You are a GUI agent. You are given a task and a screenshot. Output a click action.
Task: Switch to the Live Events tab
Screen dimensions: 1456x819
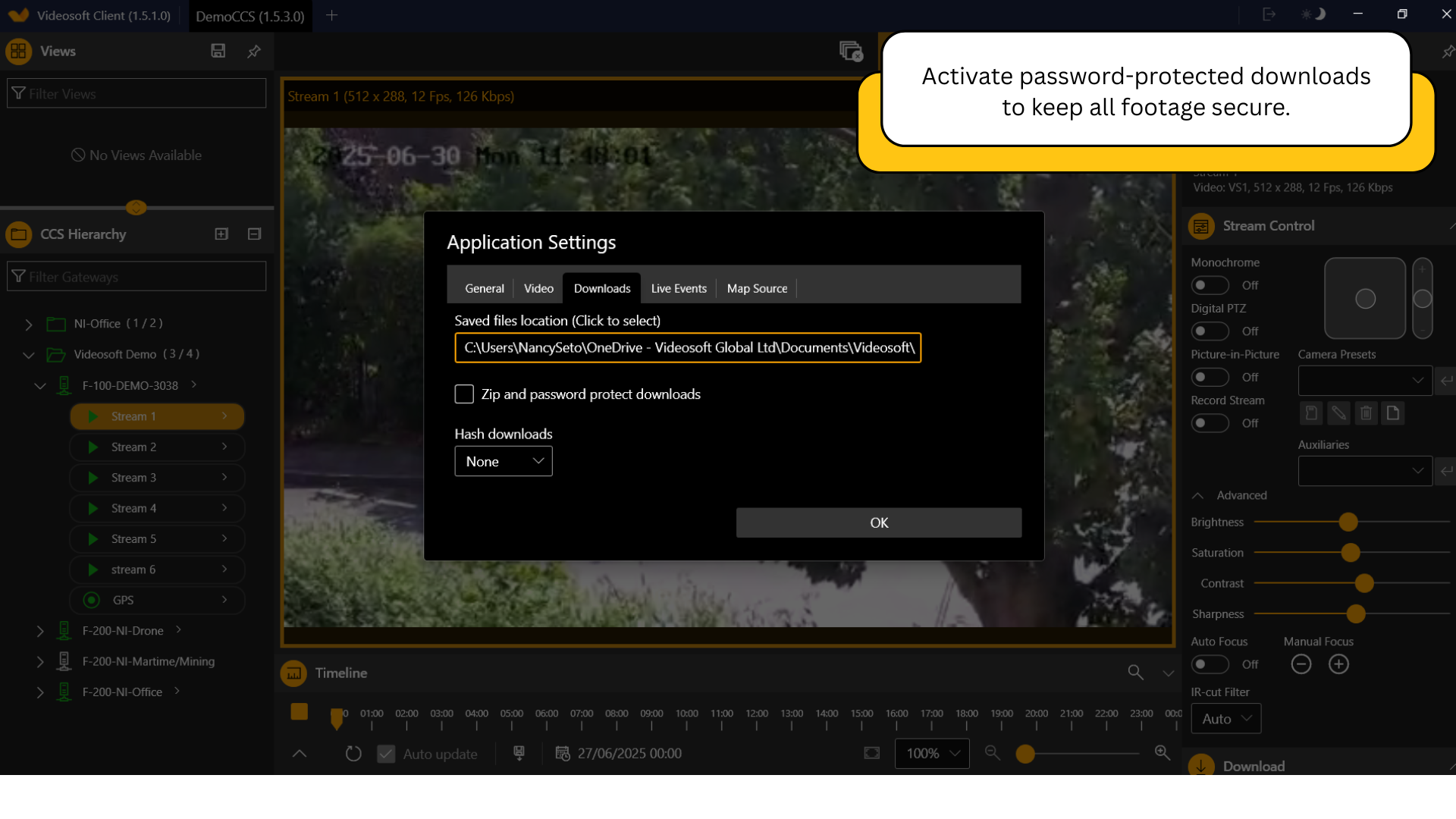679,288
